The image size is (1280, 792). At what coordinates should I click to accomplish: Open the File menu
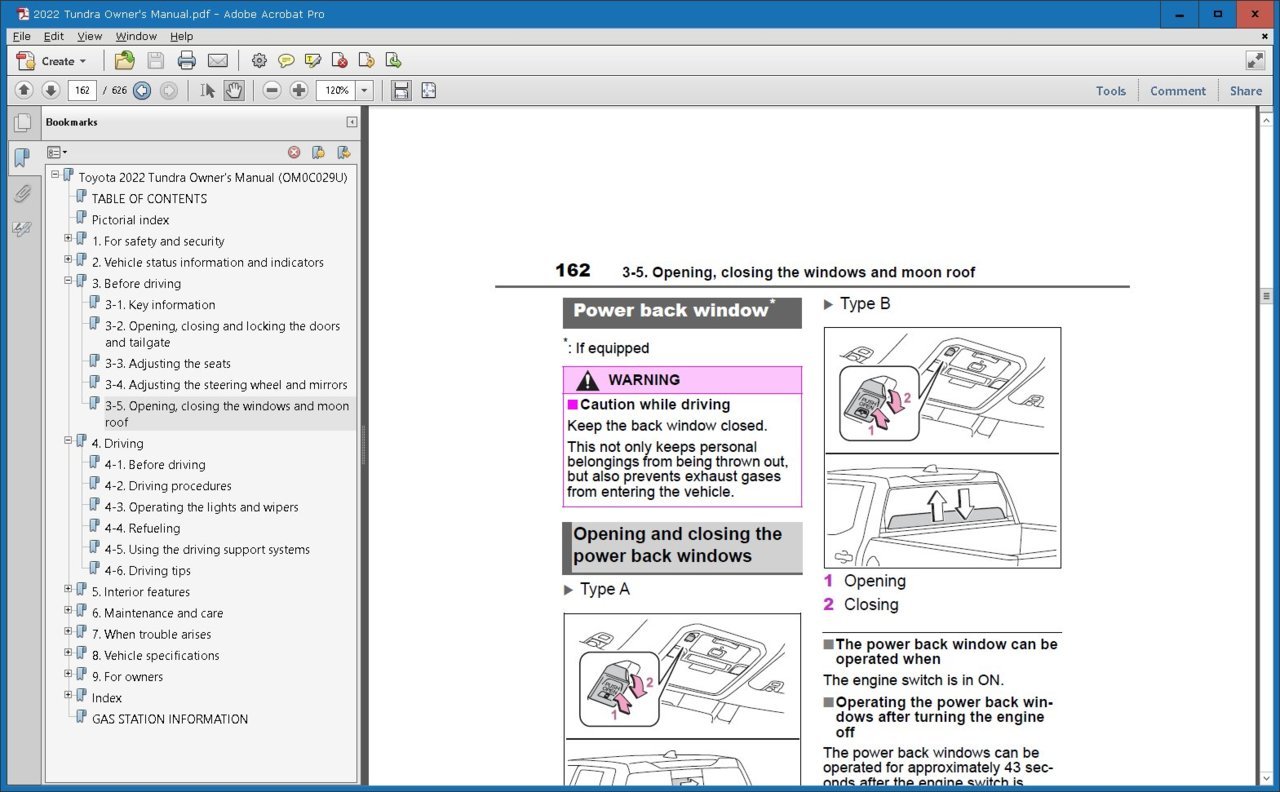pos(21,36)
